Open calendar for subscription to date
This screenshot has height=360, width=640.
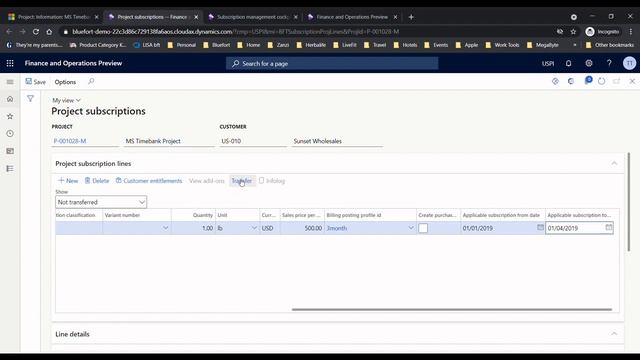click(x=609, y=227)
